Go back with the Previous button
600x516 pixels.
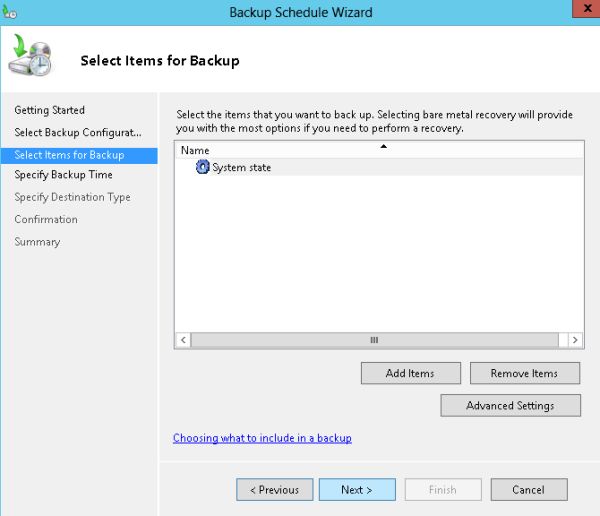click(x=275, y=490)
